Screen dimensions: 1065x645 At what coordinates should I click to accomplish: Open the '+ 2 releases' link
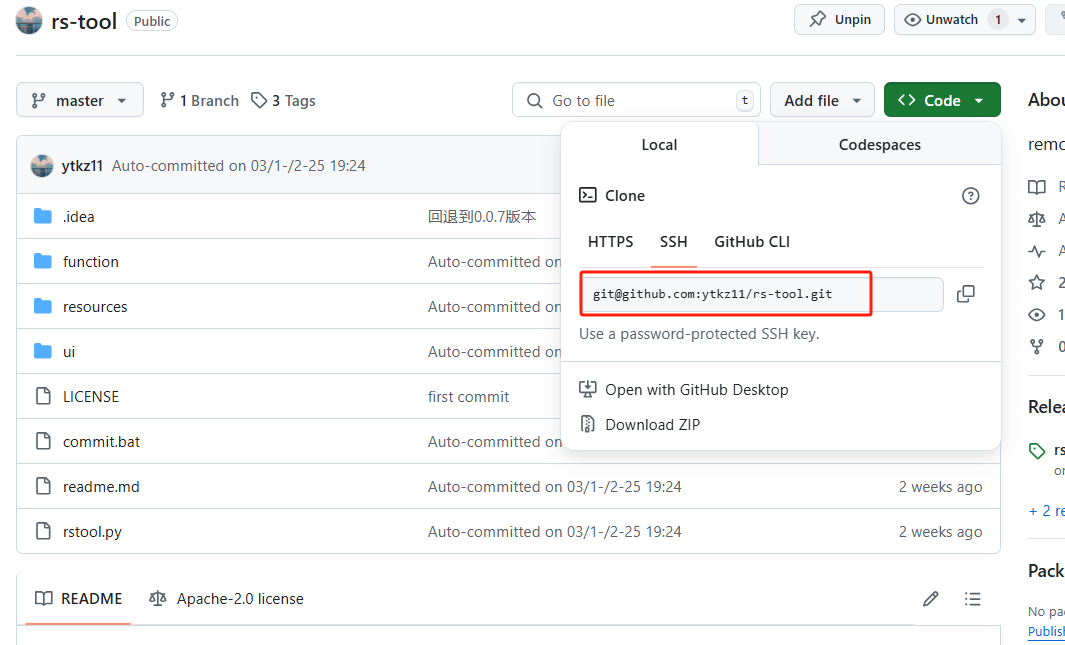click(1047, 511)
